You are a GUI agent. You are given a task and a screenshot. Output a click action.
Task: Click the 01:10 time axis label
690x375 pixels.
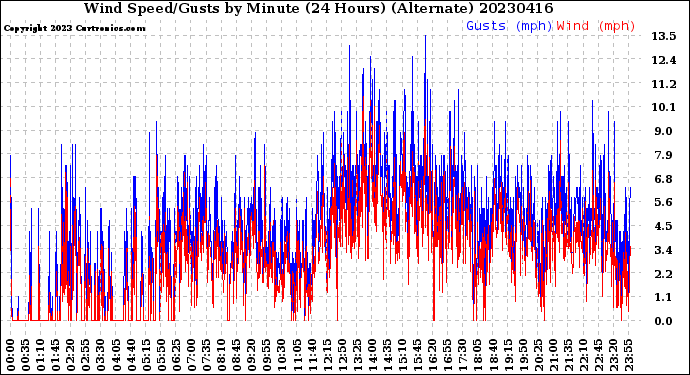coord(41,355)
